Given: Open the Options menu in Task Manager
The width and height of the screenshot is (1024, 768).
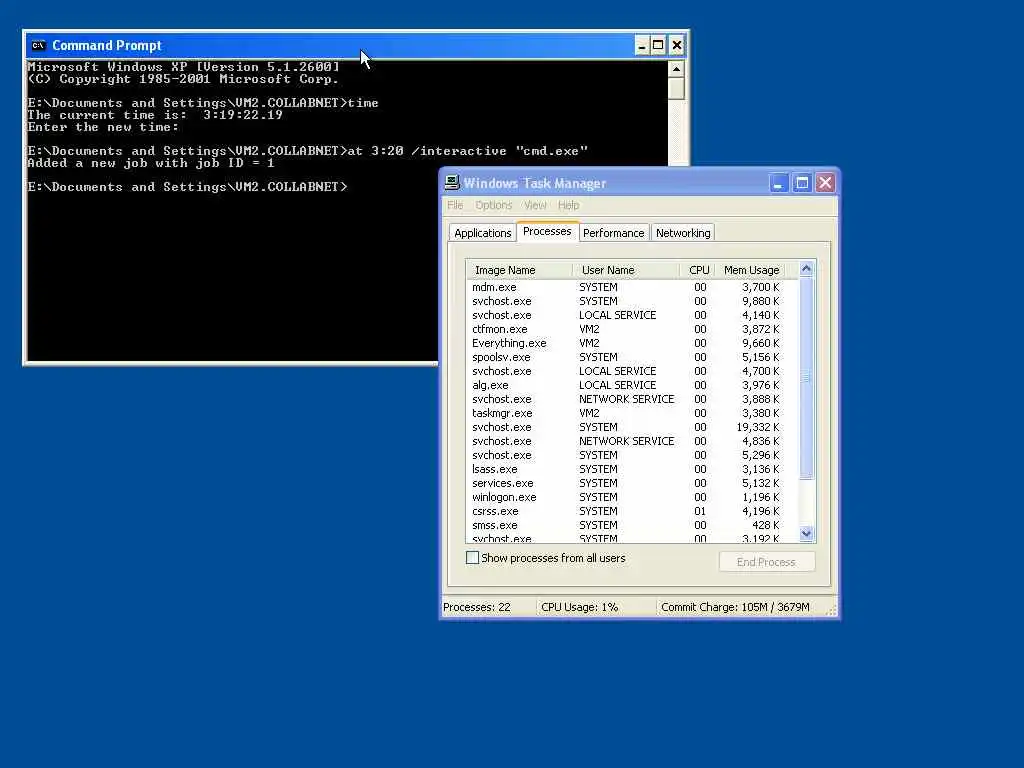Looking at the screenshot, I should pyautogui.click(x=494, y=205).
